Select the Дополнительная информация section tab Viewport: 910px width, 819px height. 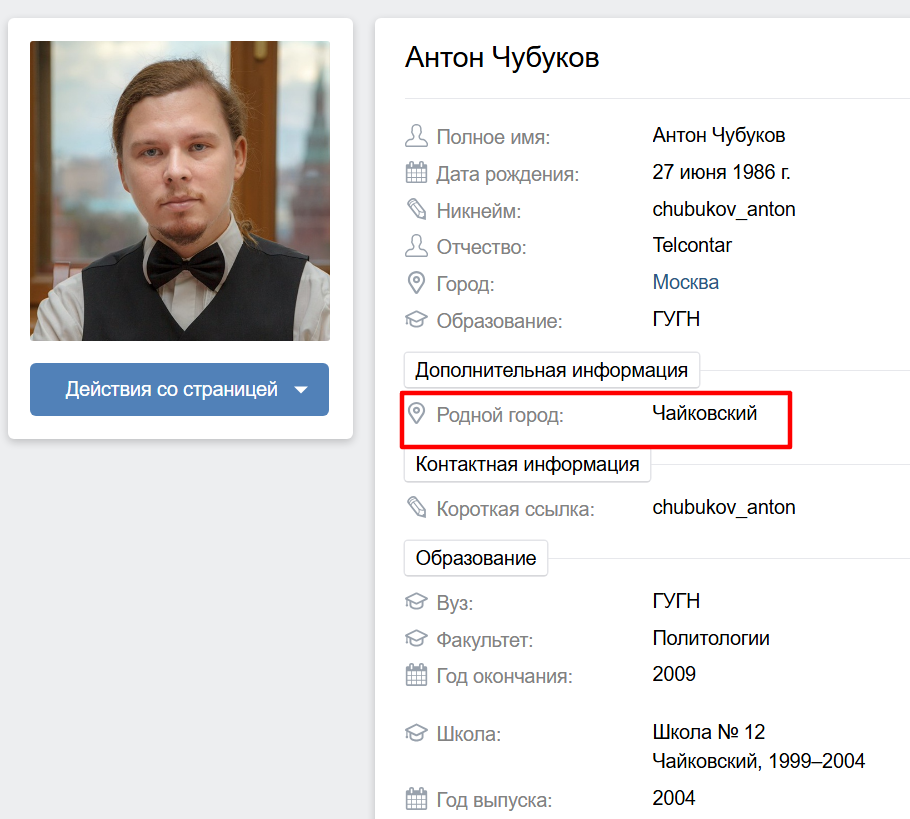pyautogui.click(x=551, y=370)
